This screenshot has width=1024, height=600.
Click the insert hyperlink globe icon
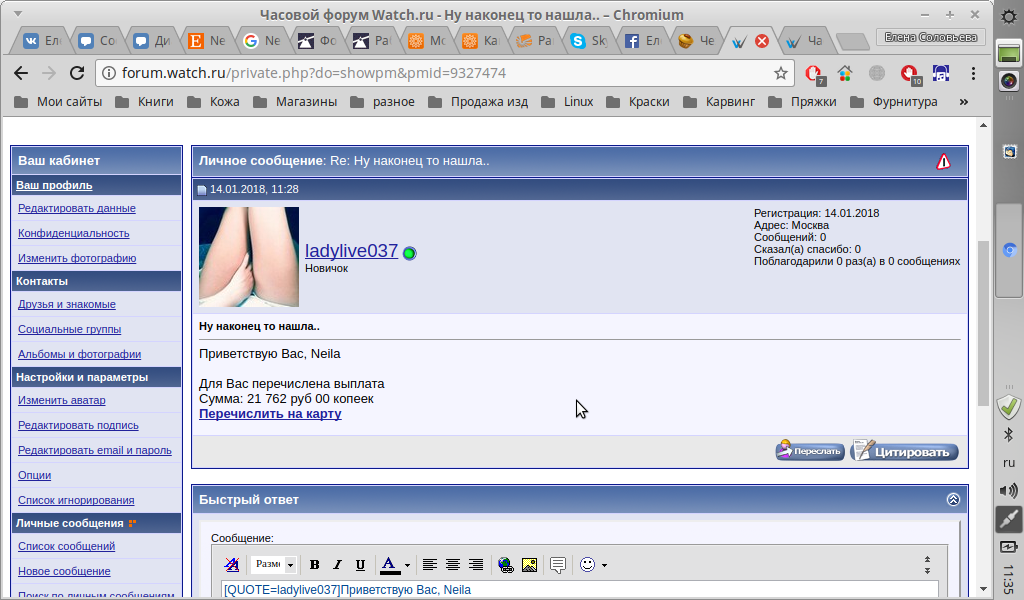(505, 565)
